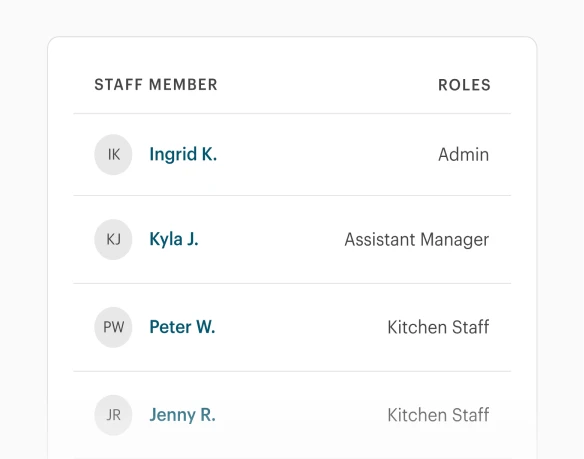
Task: Select the Ingrid K. table row
Action: pyautogui.click(x=292, y=155)
